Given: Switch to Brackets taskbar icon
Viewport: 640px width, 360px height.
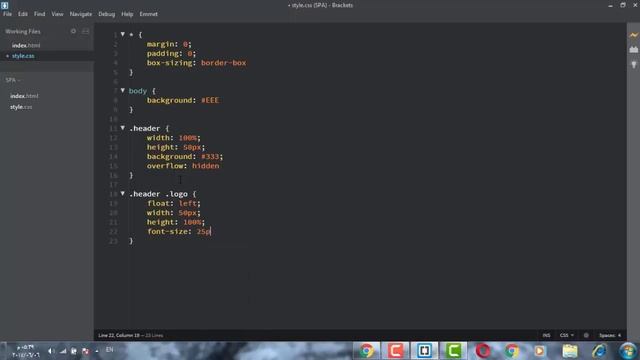Looking at the screenshot, I should (424, 351).
